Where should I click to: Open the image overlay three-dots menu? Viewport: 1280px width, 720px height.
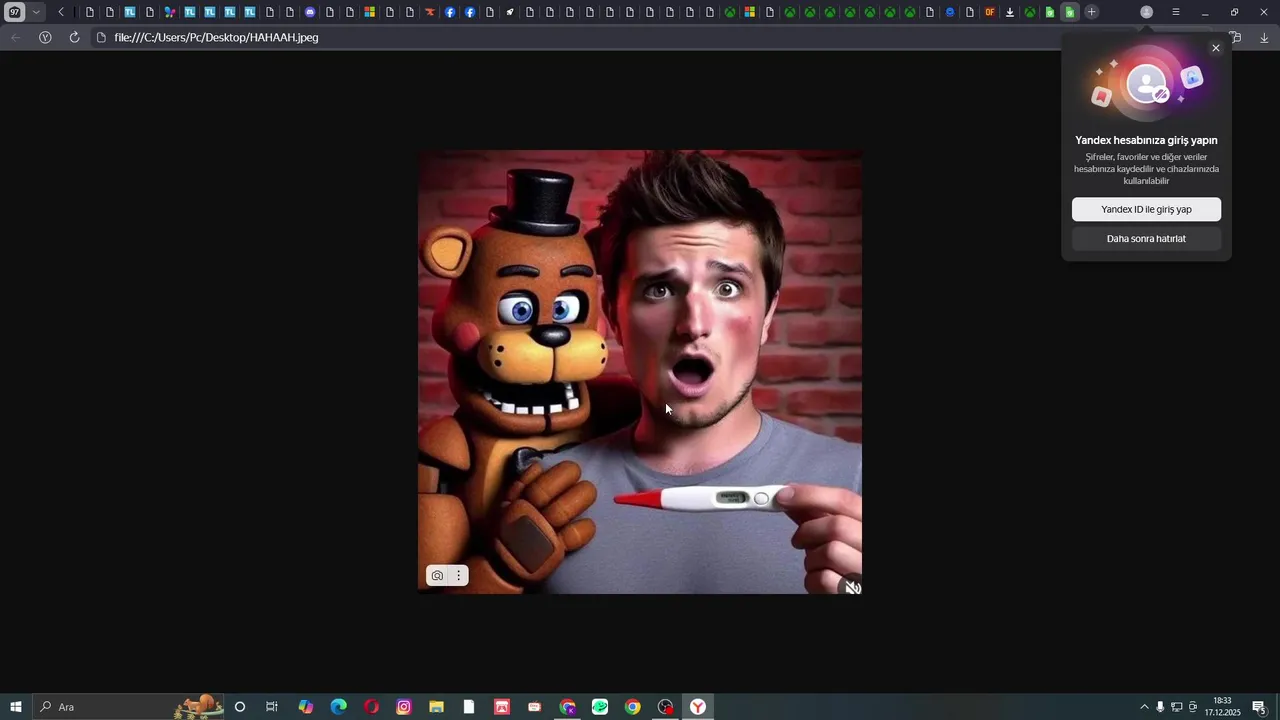tap(459, 575)
